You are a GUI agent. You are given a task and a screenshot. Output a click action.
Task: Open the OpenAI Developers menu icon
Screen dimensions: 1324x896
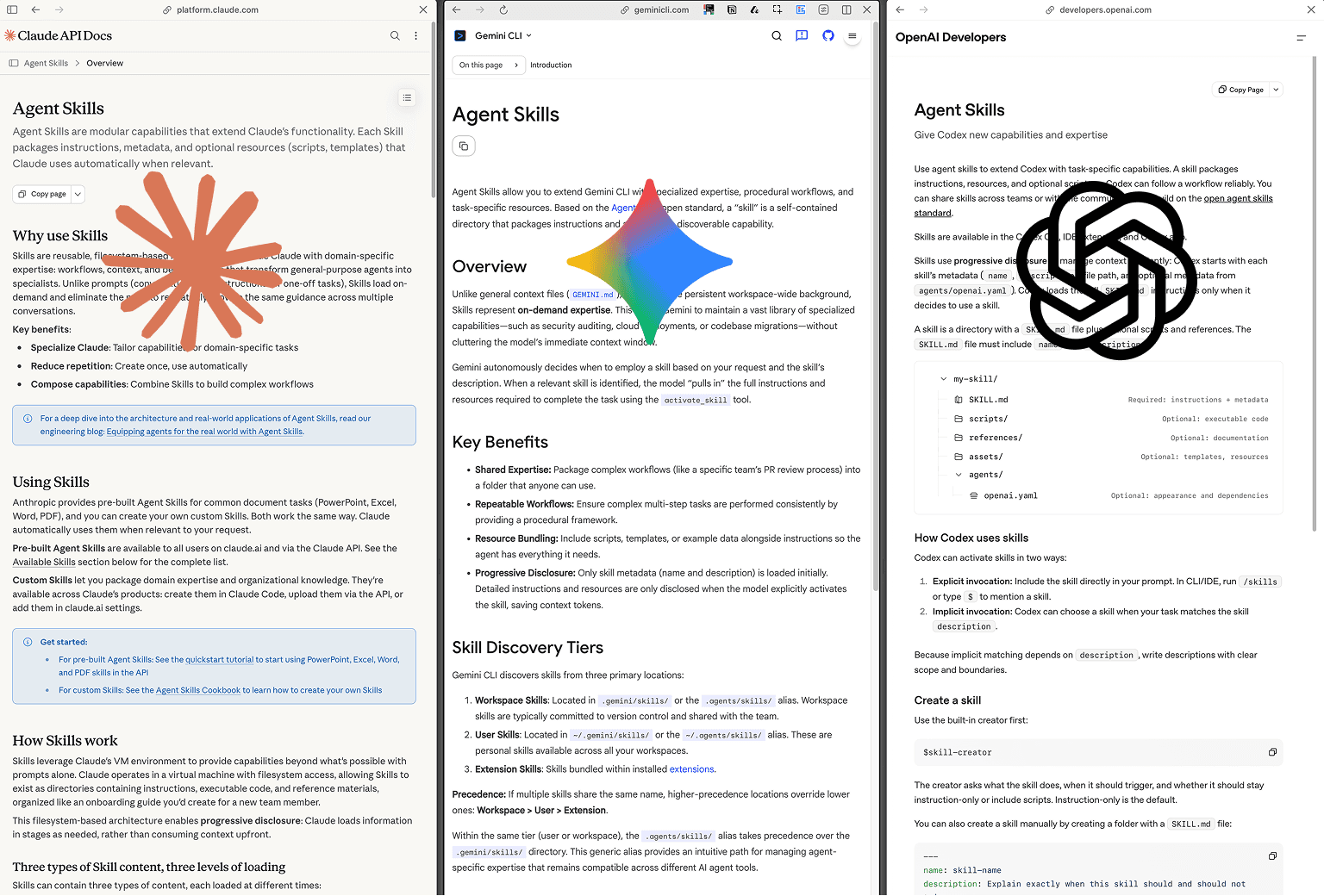(1302, 37)
